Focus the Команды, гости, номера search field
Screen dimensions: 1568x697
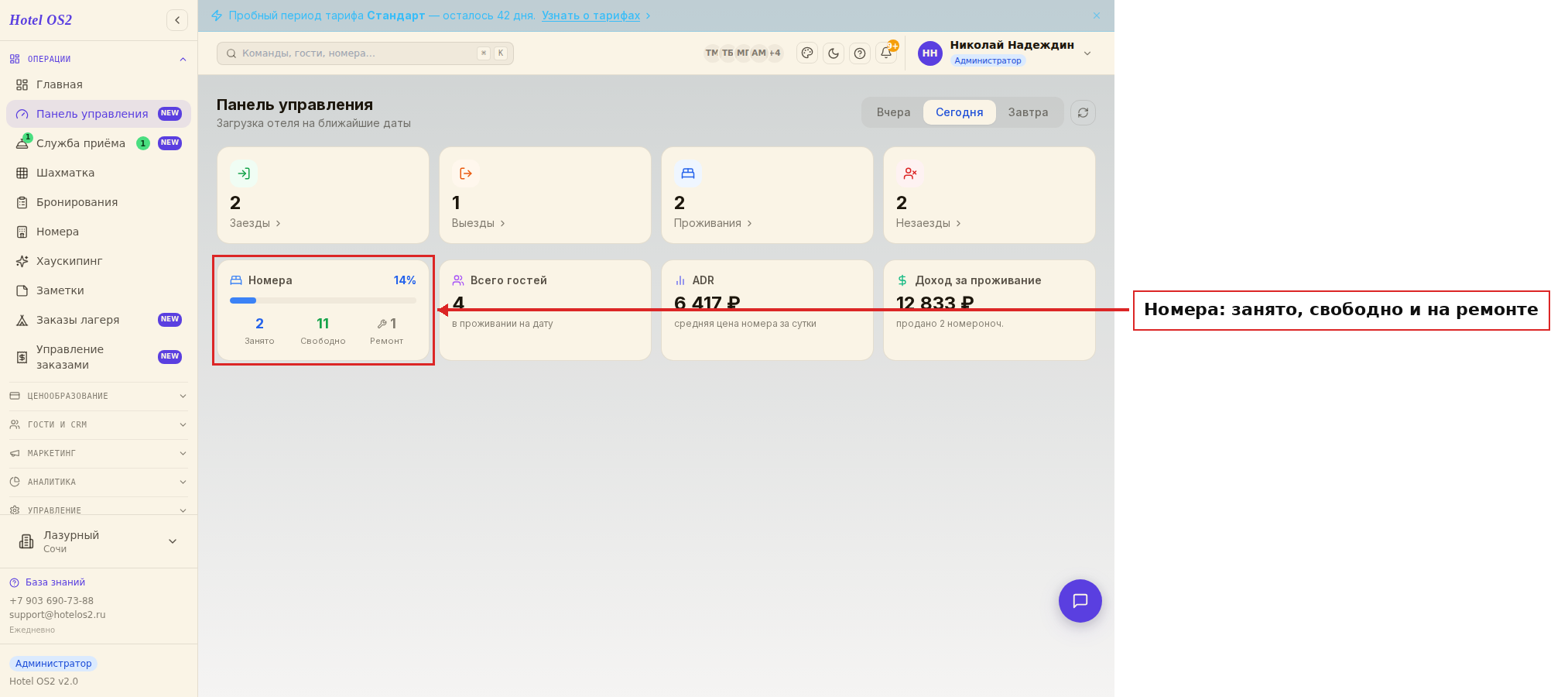365,53
